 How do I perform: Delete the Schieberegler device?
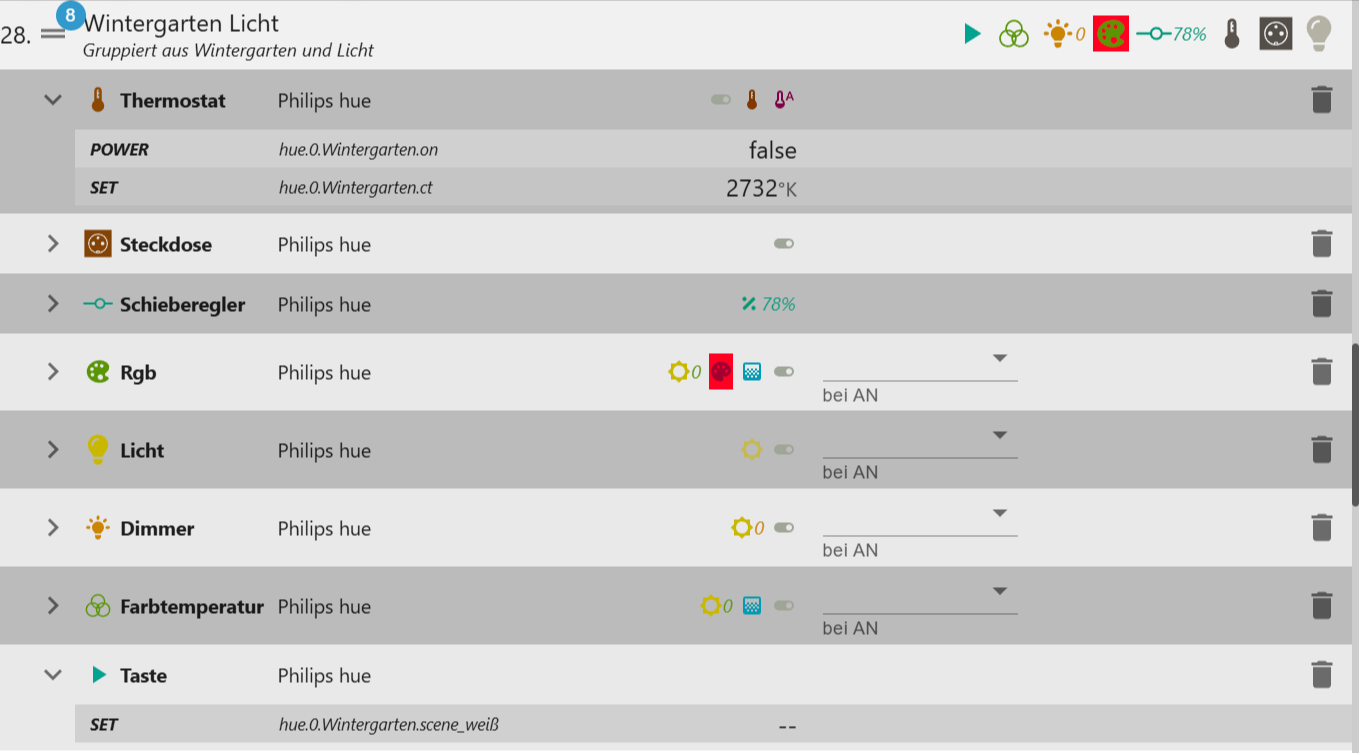click(1321, 303)
